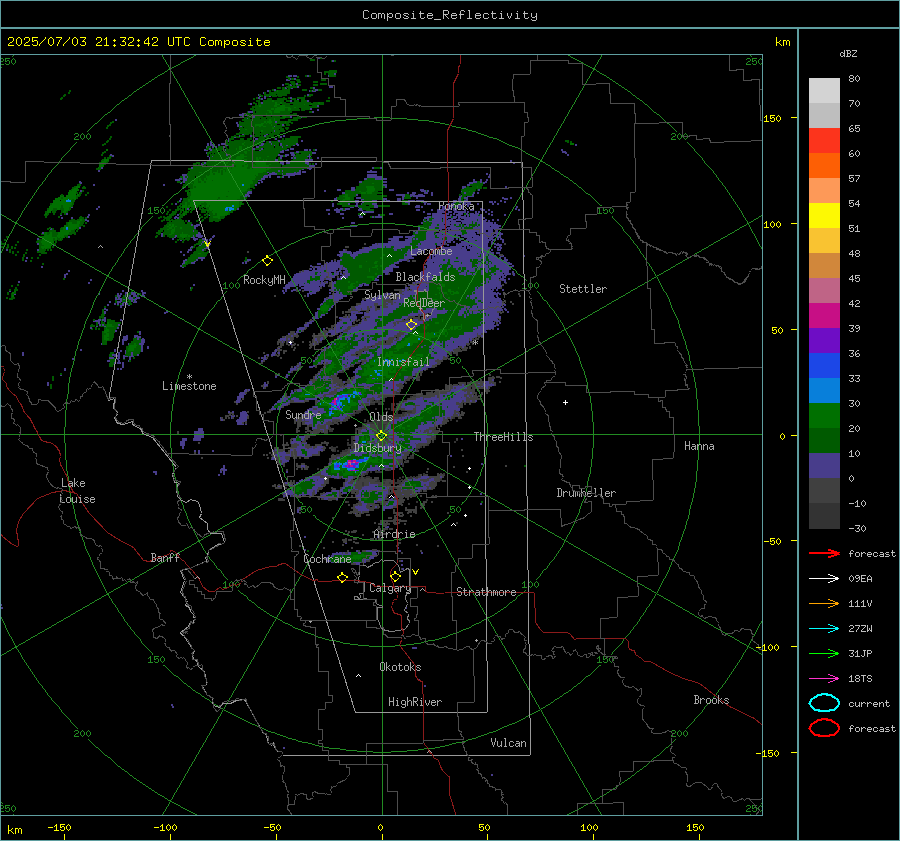Image resolution: width=900 pixels, height=841 pixels.
Task: Click the Banff label on the map
Action: [x=165, y=557]
